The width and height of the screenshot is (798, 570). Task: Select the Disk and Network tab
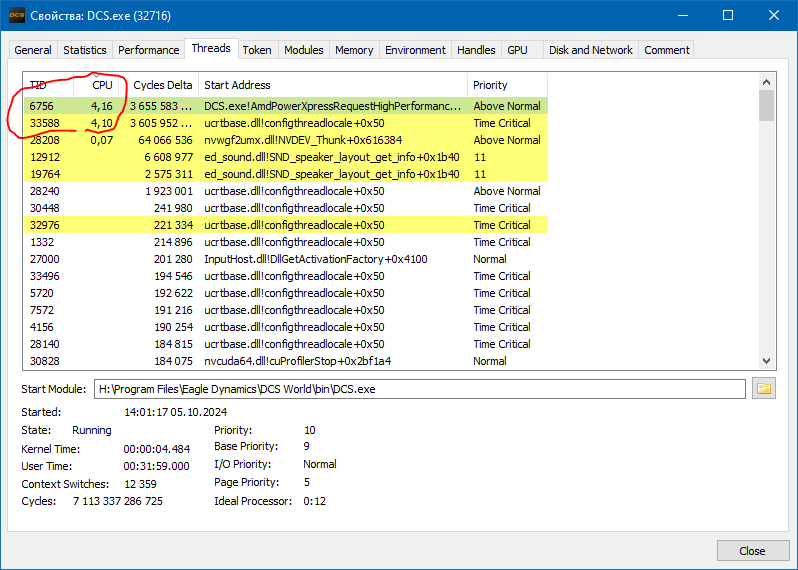591,50
